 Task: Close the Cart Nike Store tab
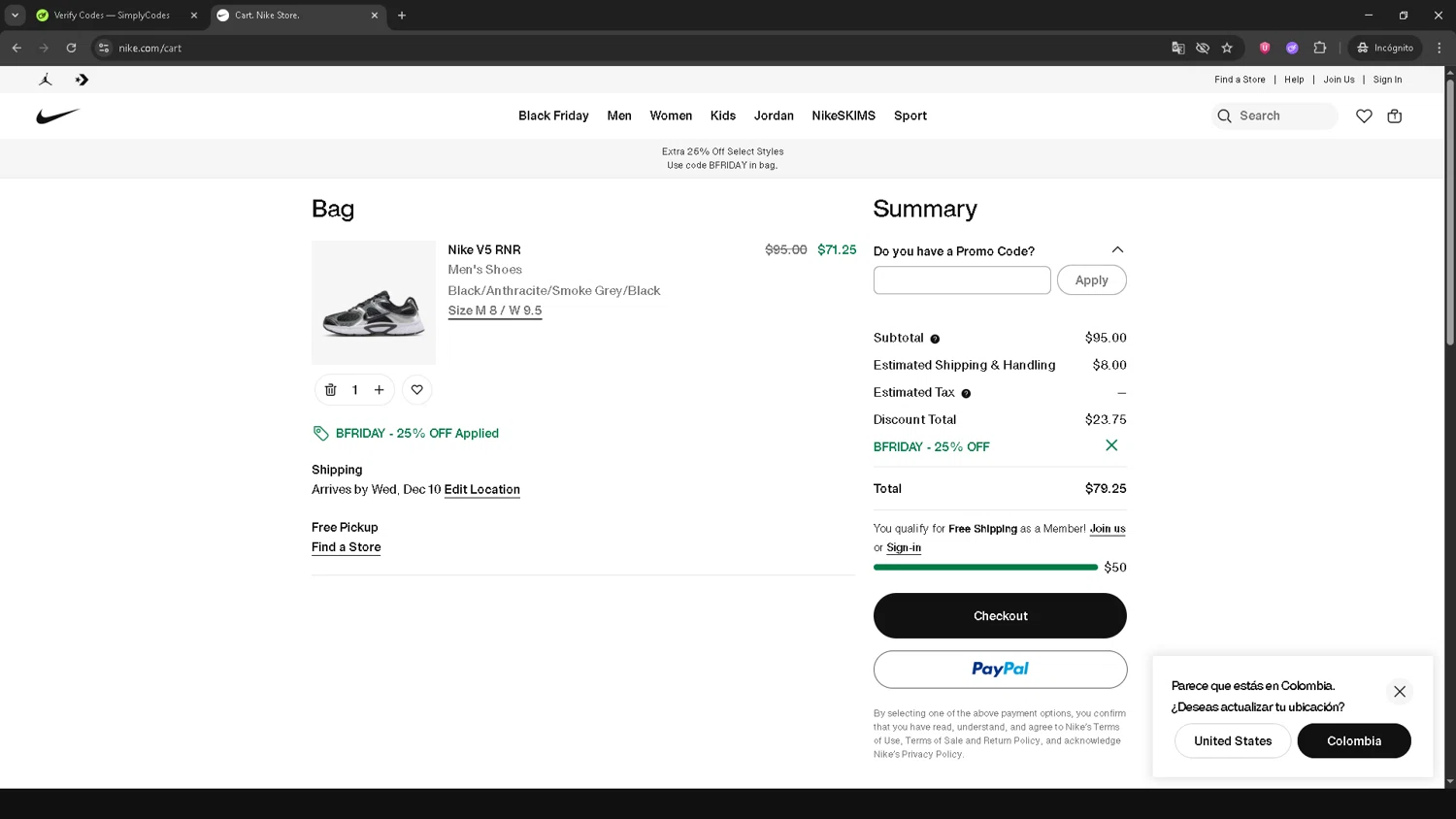coord(375,16)
